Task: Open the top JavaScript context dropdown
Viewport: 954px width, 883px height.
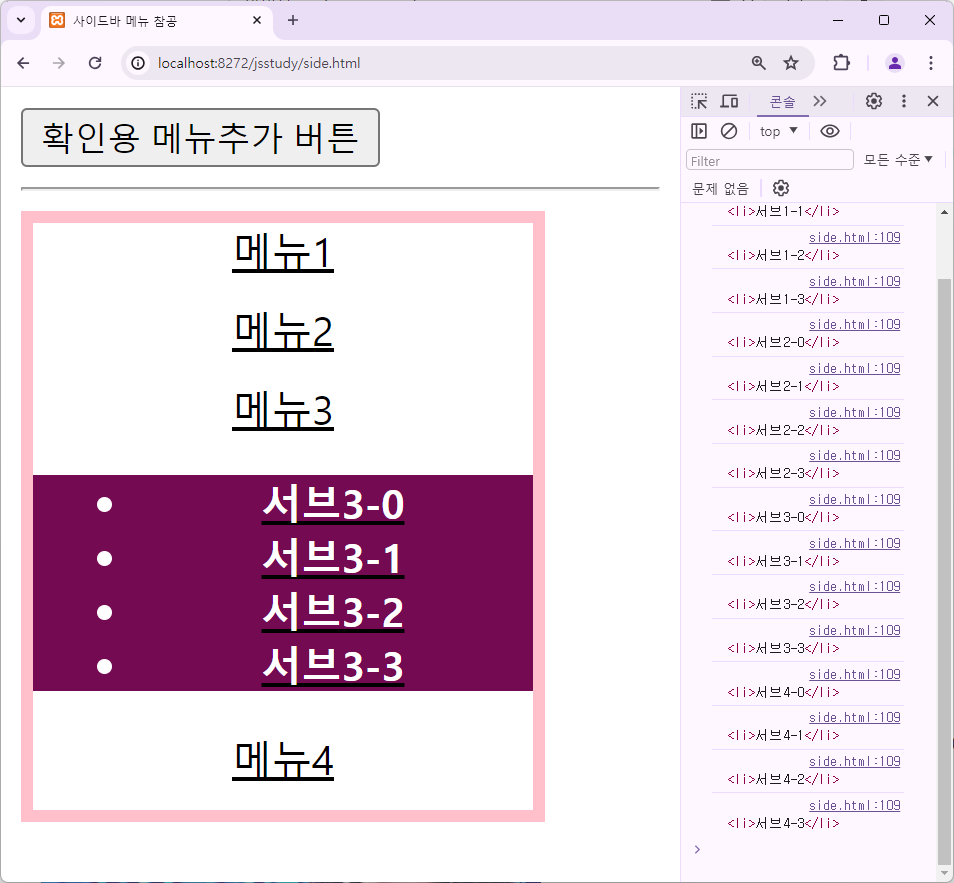Action: pyautogui.click(x=779, y=131)
